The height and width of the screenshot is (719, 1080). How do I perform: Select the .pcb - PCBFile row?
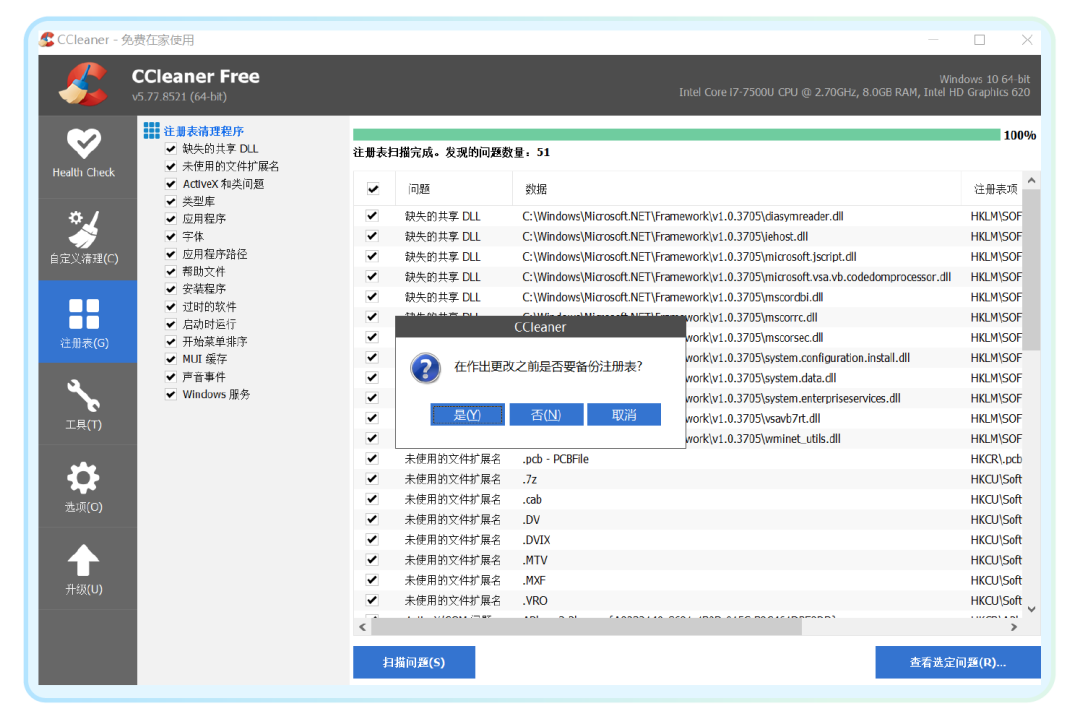(688, 459)
